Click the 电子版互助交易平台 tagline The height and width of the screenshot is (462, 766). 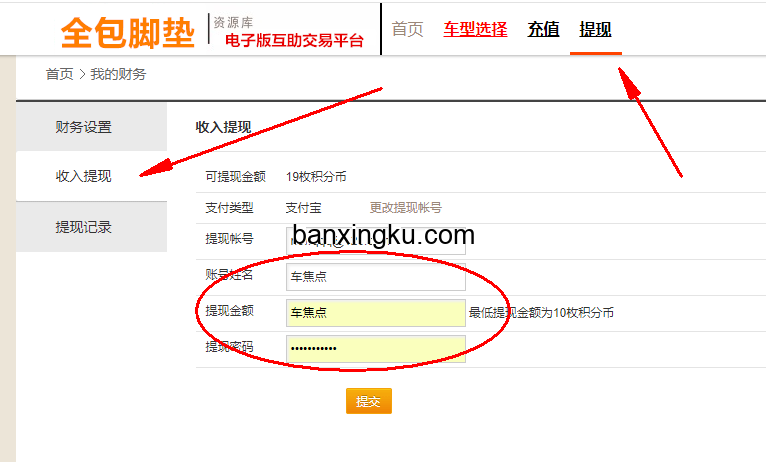click(294, 40)
